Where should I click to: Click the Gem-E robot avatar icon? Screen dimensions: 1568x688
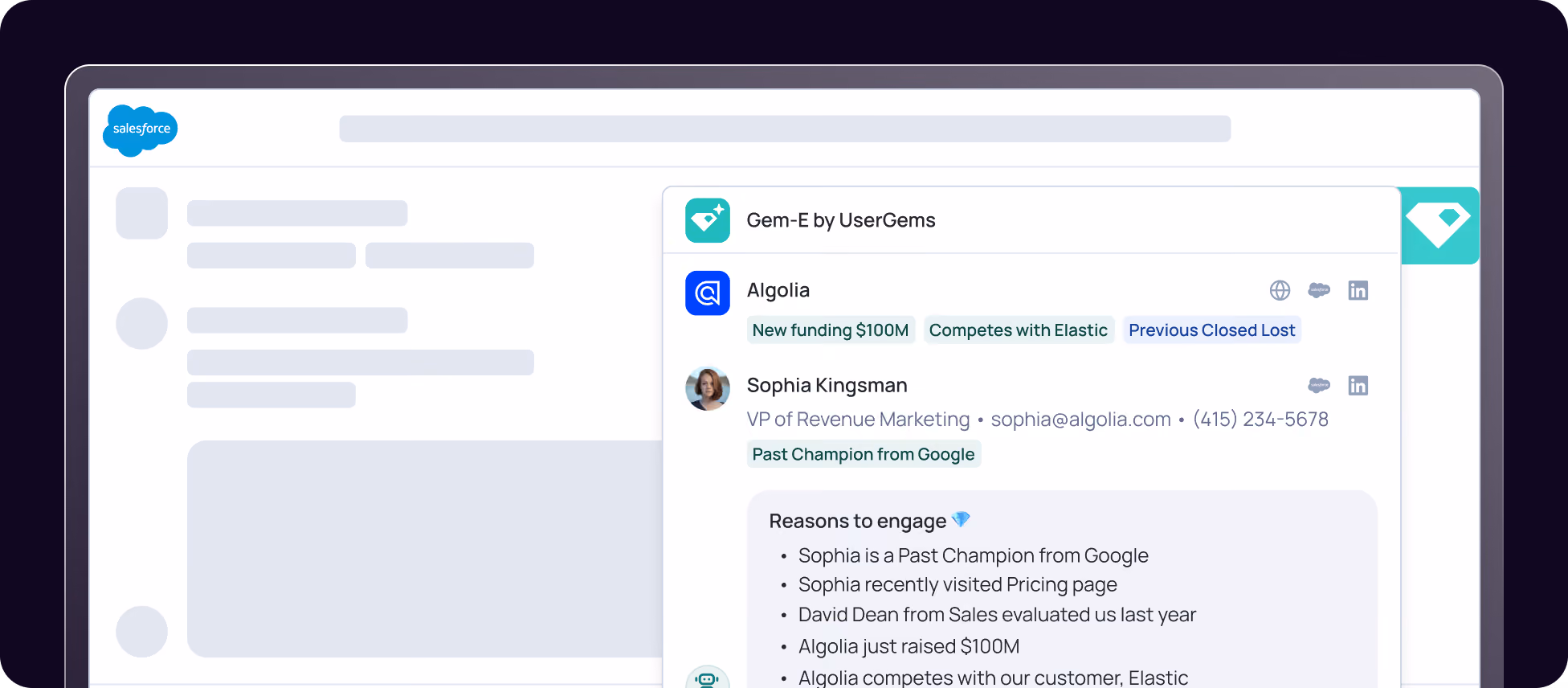click(x=708, y=678)
